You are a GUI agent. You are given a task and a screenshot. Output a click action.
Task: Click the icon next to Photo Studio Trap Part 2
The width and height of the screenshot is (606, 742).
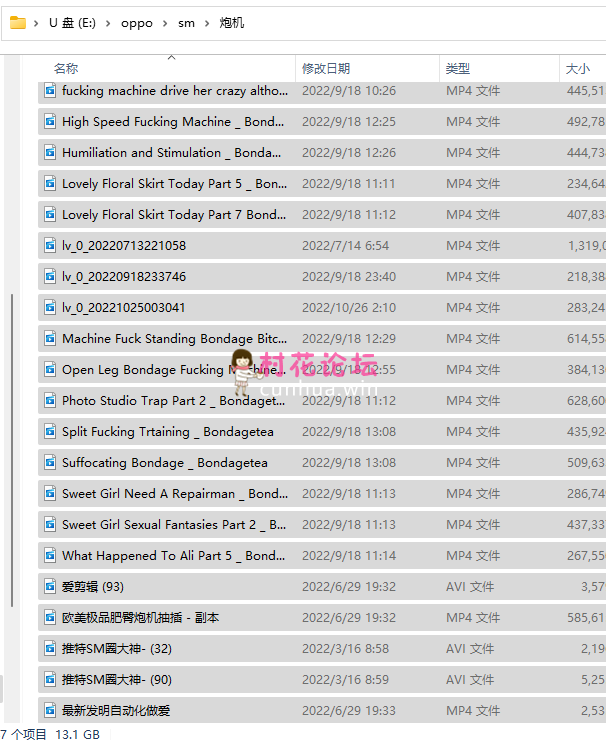(49, 400)
